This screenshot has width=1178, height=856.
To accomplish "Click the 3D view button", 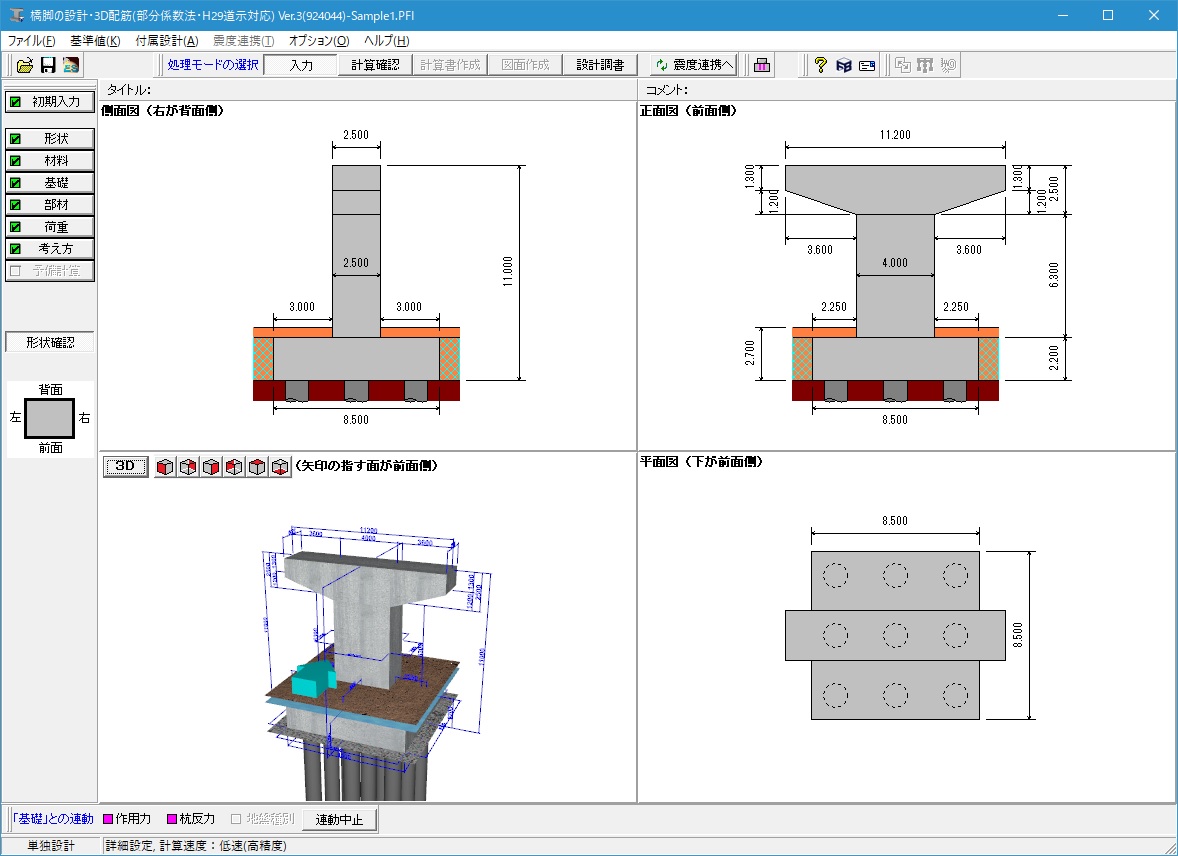I will point(125,467).
